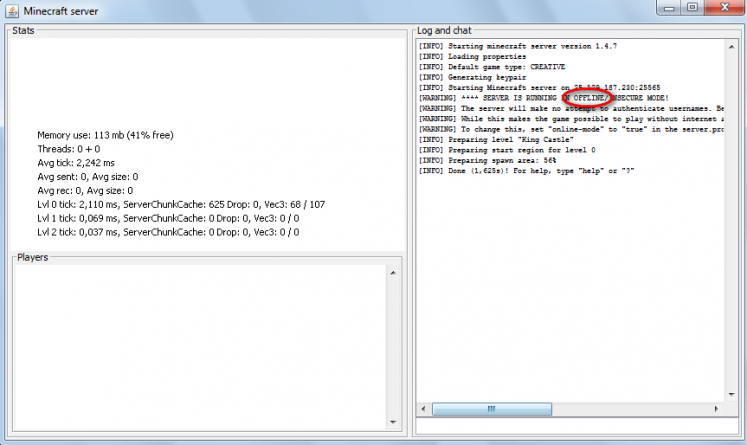Image resolution: width=747 pixels, height=445 pixels.
Task: Click the "Log and chat" panel label
Action: click(444, 30)
